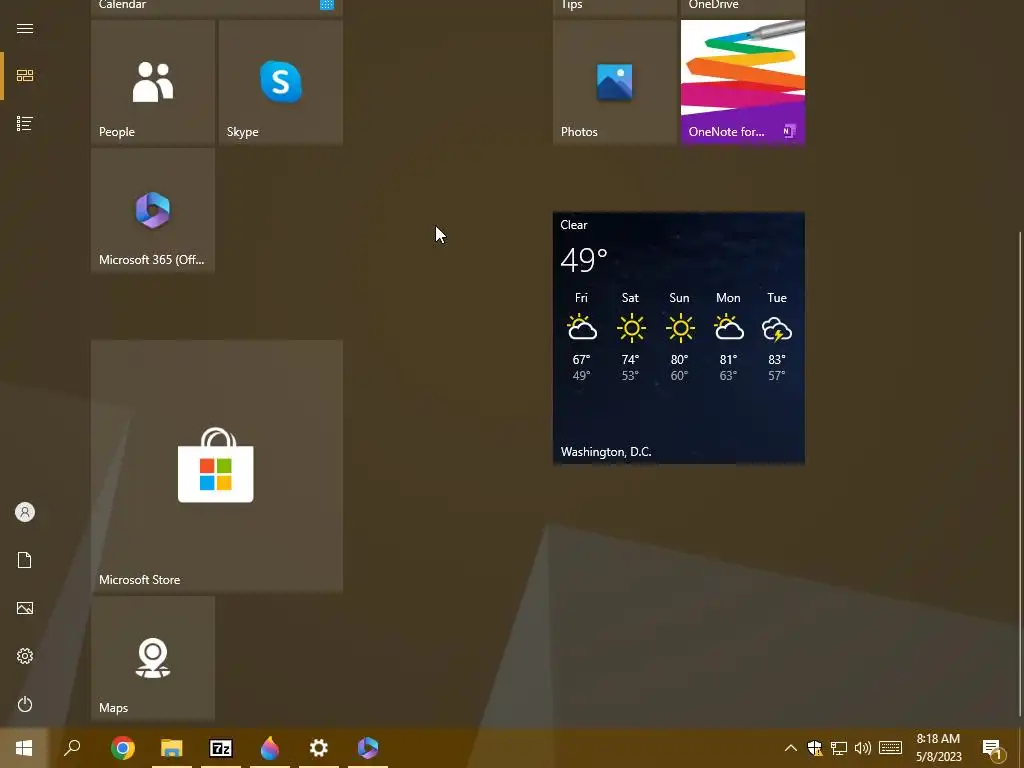
Task: Open the Calendar tile at top
Action: click(x=217, y=7)
